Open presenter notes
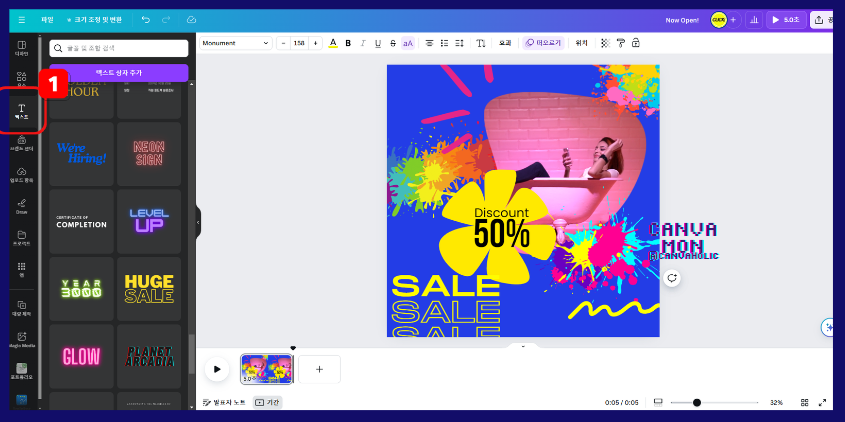This screenshot has width=845, height=422. point(224,403)
